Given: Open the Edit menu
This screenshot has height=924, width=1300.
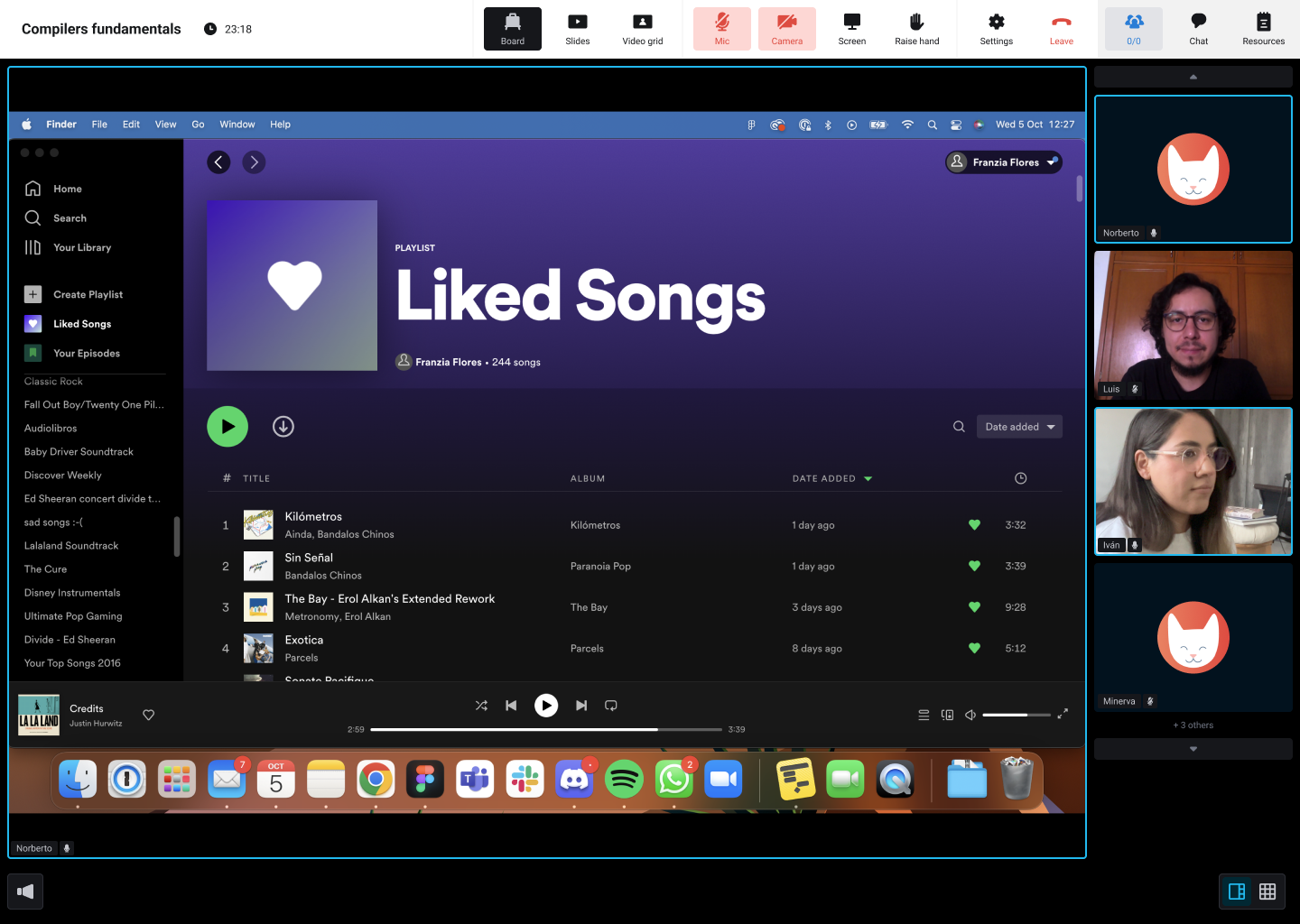Looking at the screenshot, I should coord(131,125).
